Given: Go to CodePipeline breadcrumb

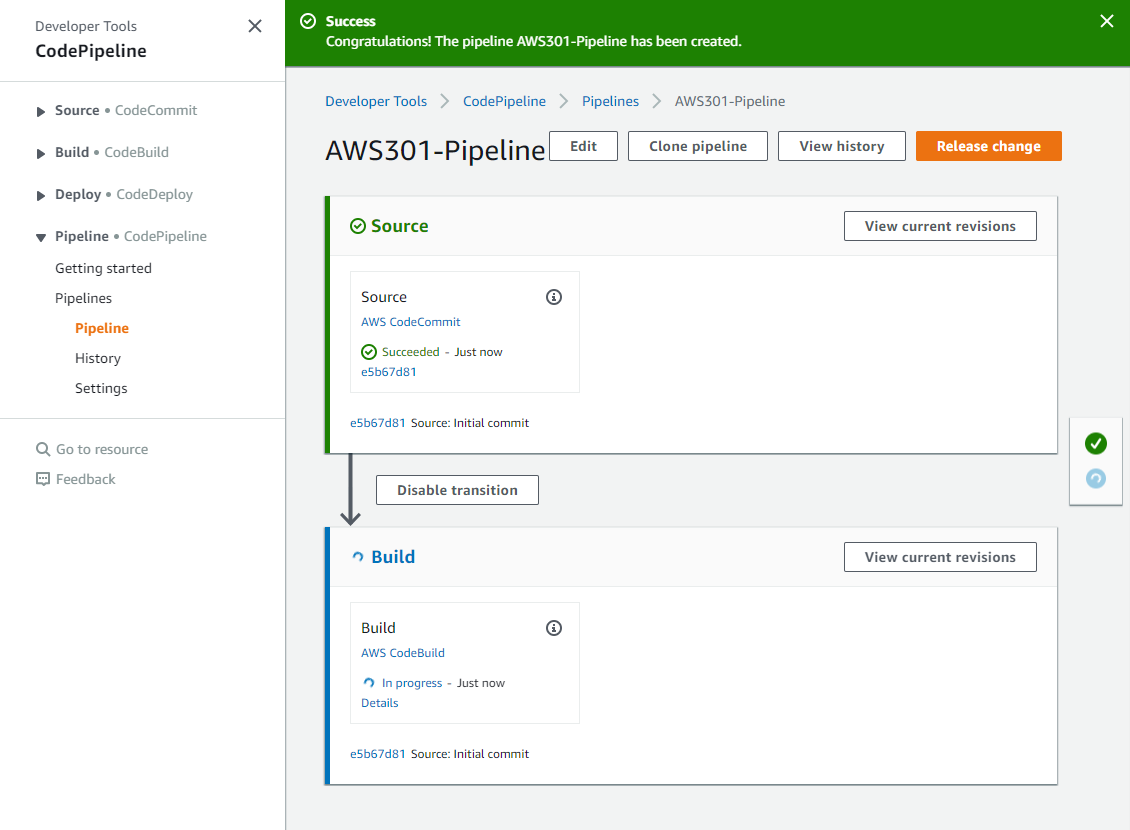Looking at the screenshot, I should click(x=504, y=101).
